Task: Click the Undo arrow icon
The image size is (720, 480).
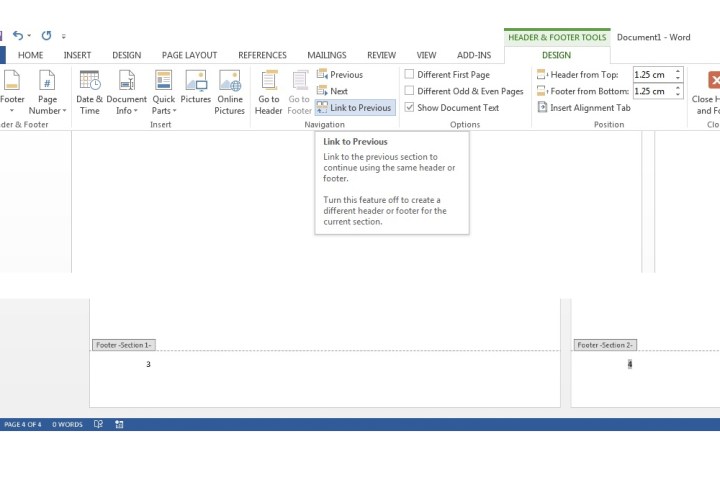Action: (18, 35)
